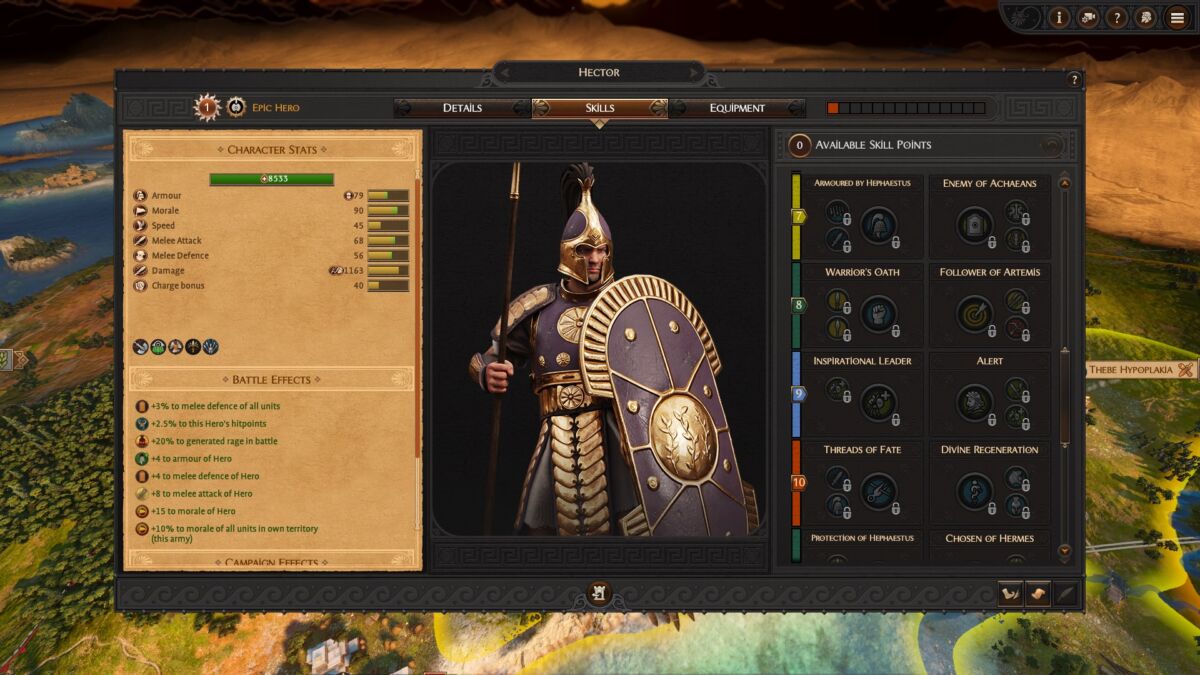Click '+20% to generated rage in battle'
Image resolution: width=1200 pixels, height=675 pixels.
pos(214,441)
